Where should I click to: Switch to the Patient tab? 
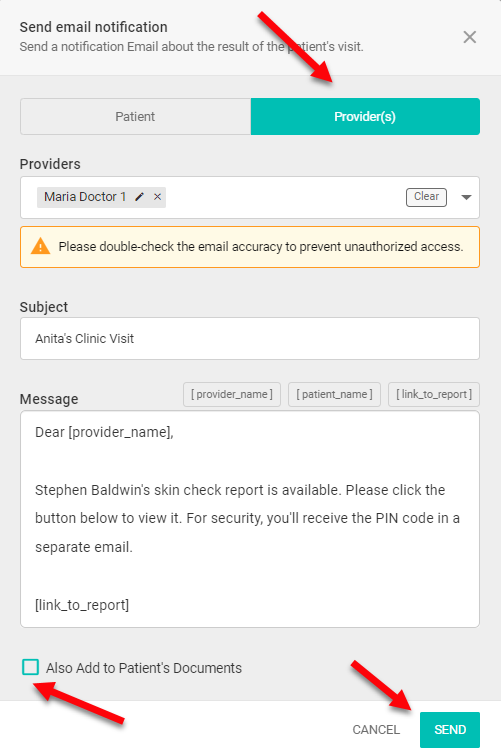pyautogui.click(x=135, y=117)
